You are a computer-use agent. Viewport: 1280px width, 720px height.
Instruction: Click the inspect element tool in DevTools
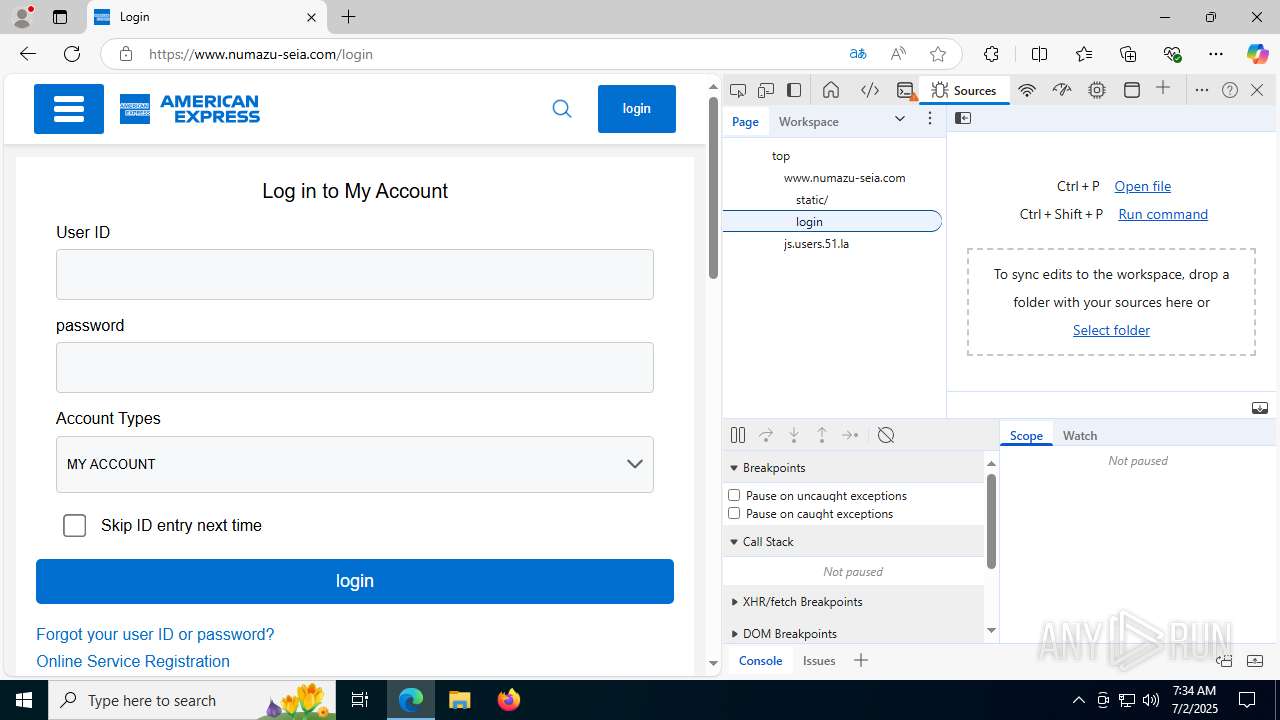coord(738,90)
